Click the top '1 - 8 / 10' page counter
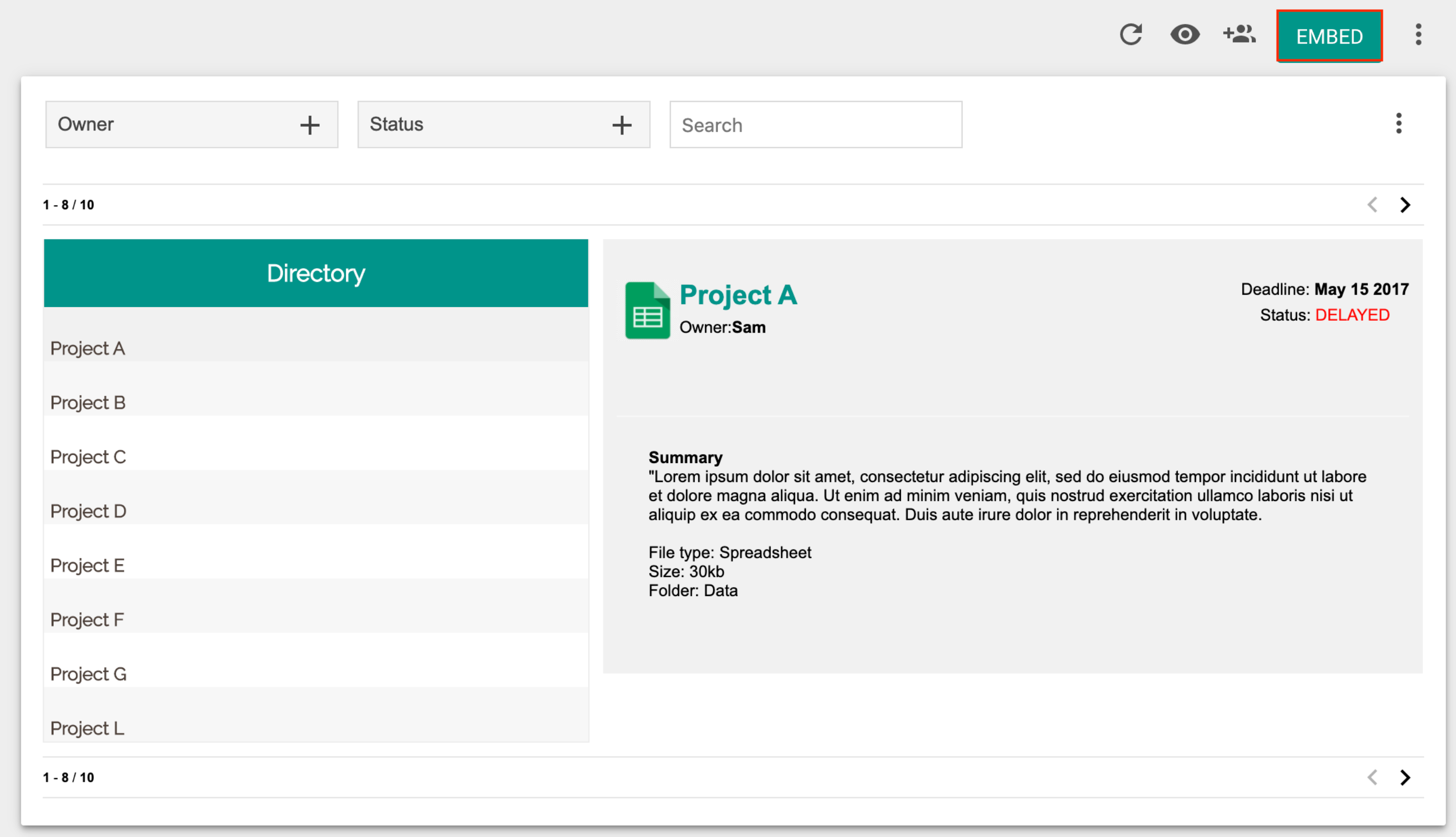 pyautogui.click(x=69, y=205)
